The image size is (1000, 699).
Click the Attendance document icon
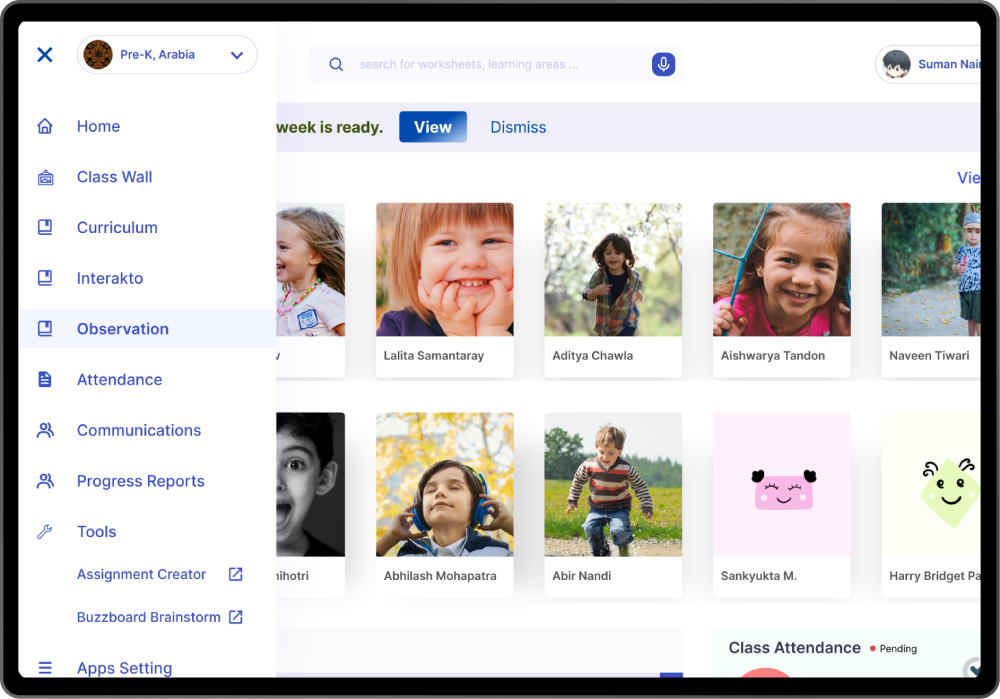coord(45,380)
